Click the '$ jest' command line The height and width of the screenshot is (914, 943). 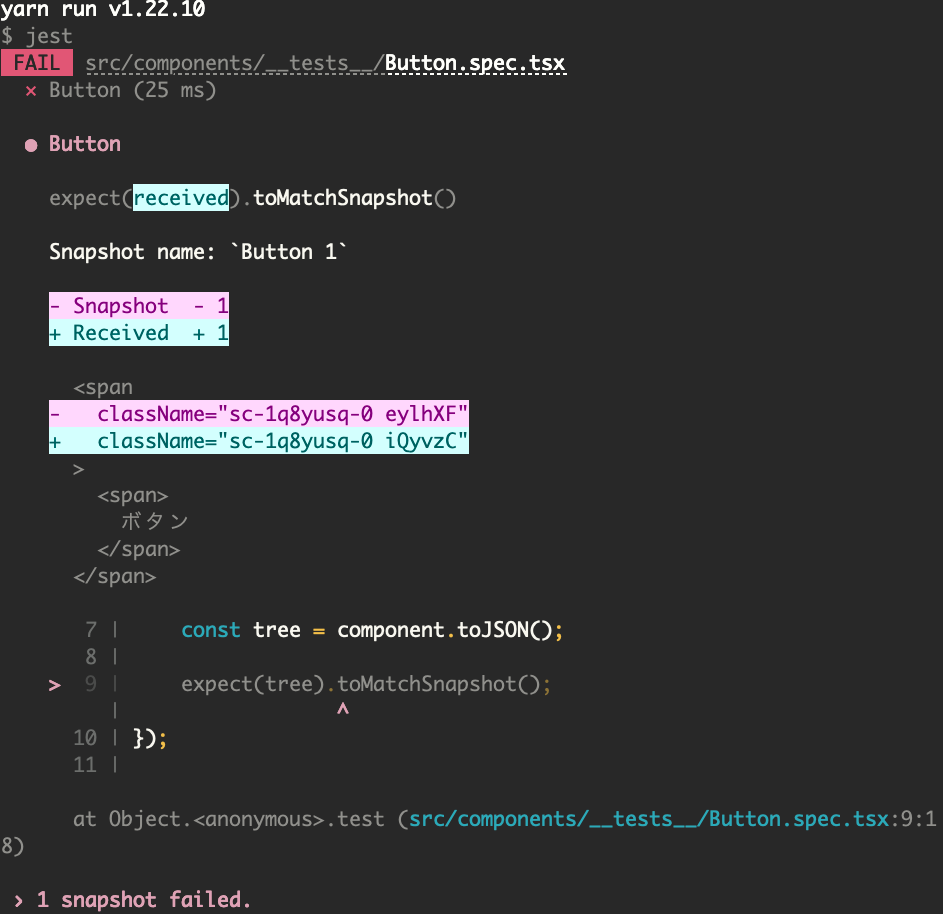coord(37,36)
